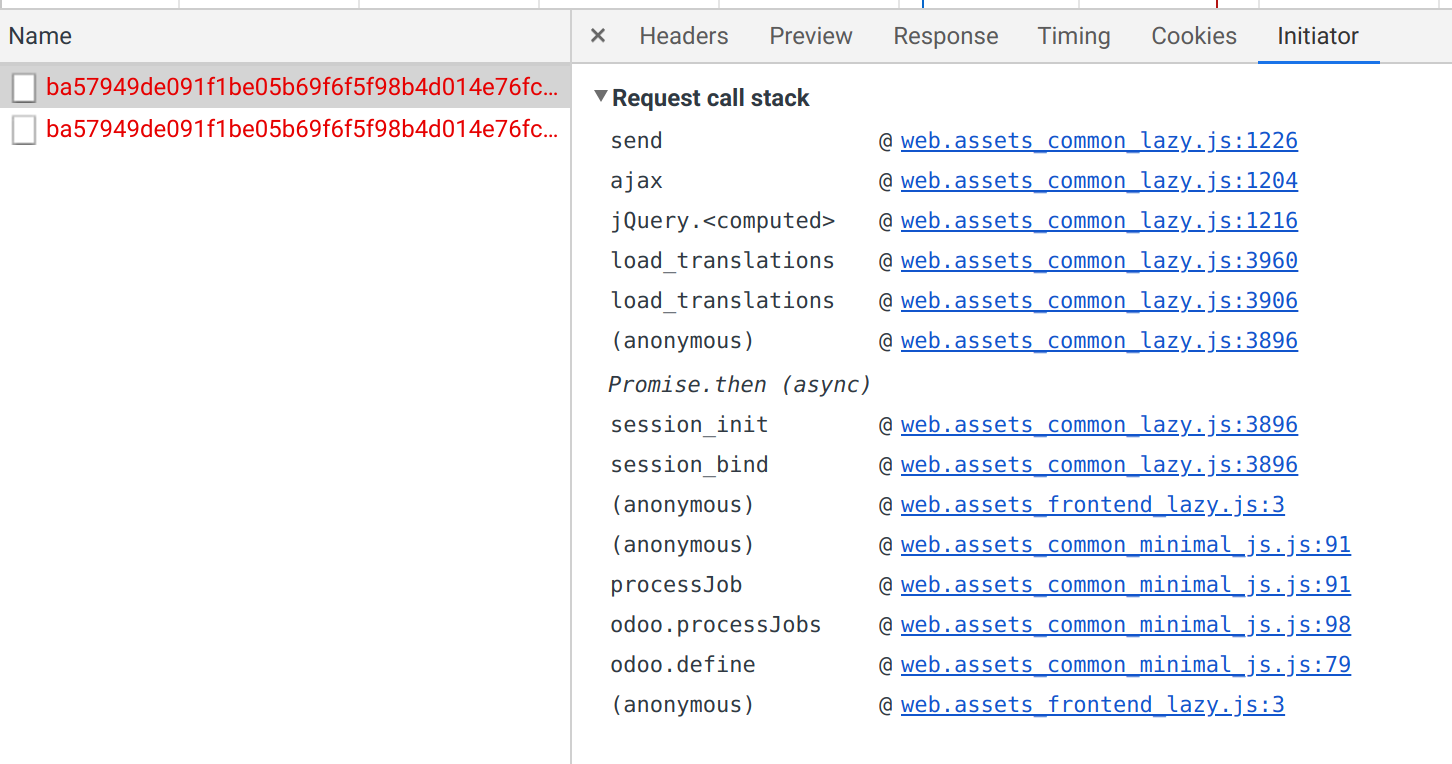Switch to the Headers tab
Image resolution: width=1452 pixels, height=764 pixels.
[x=683, y=35]
